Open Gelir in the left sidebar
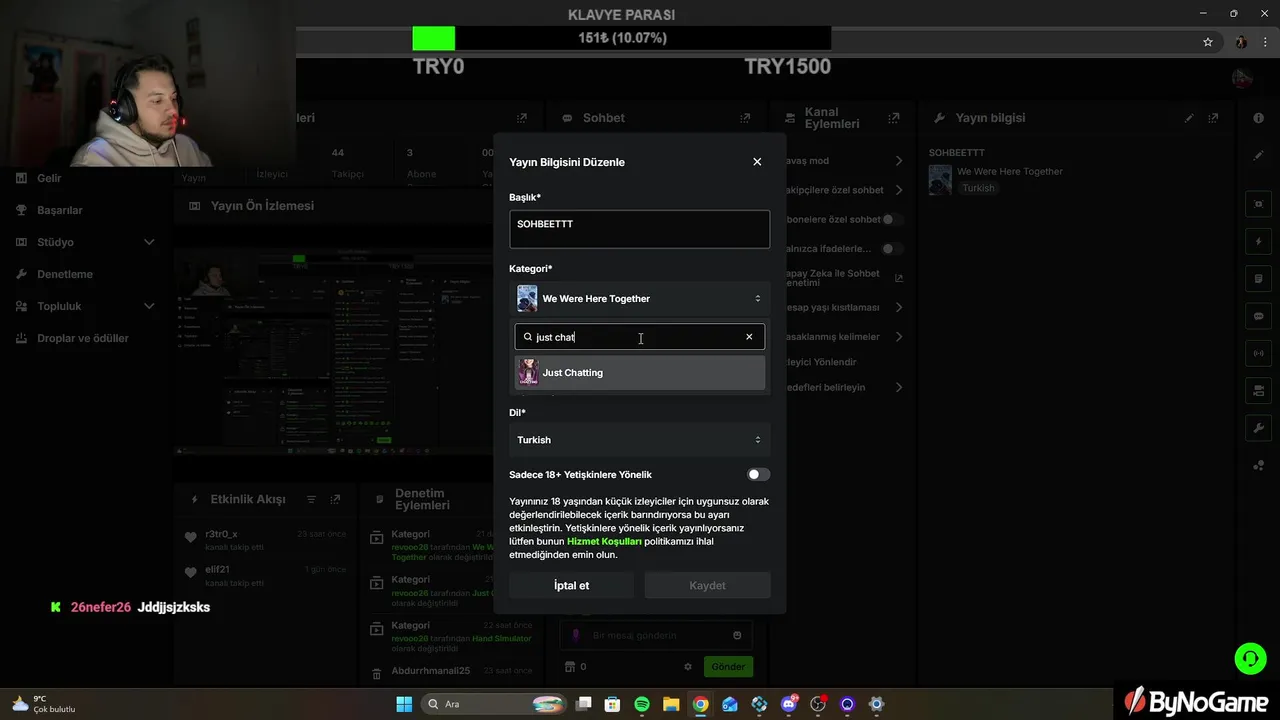The image size is (1280, 720). (48, 178)
